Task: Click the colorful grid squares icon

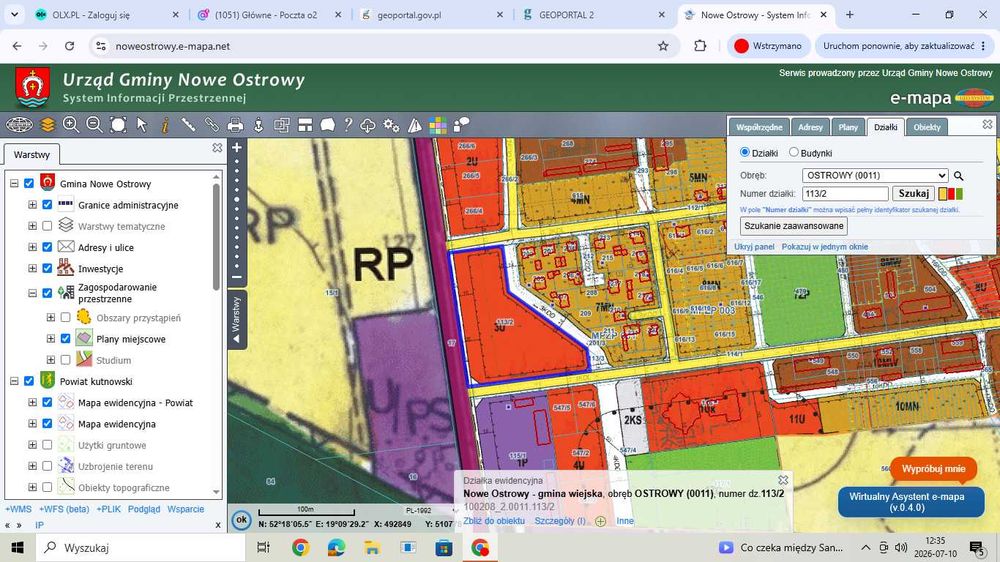Action: click(x=438, y=125)
